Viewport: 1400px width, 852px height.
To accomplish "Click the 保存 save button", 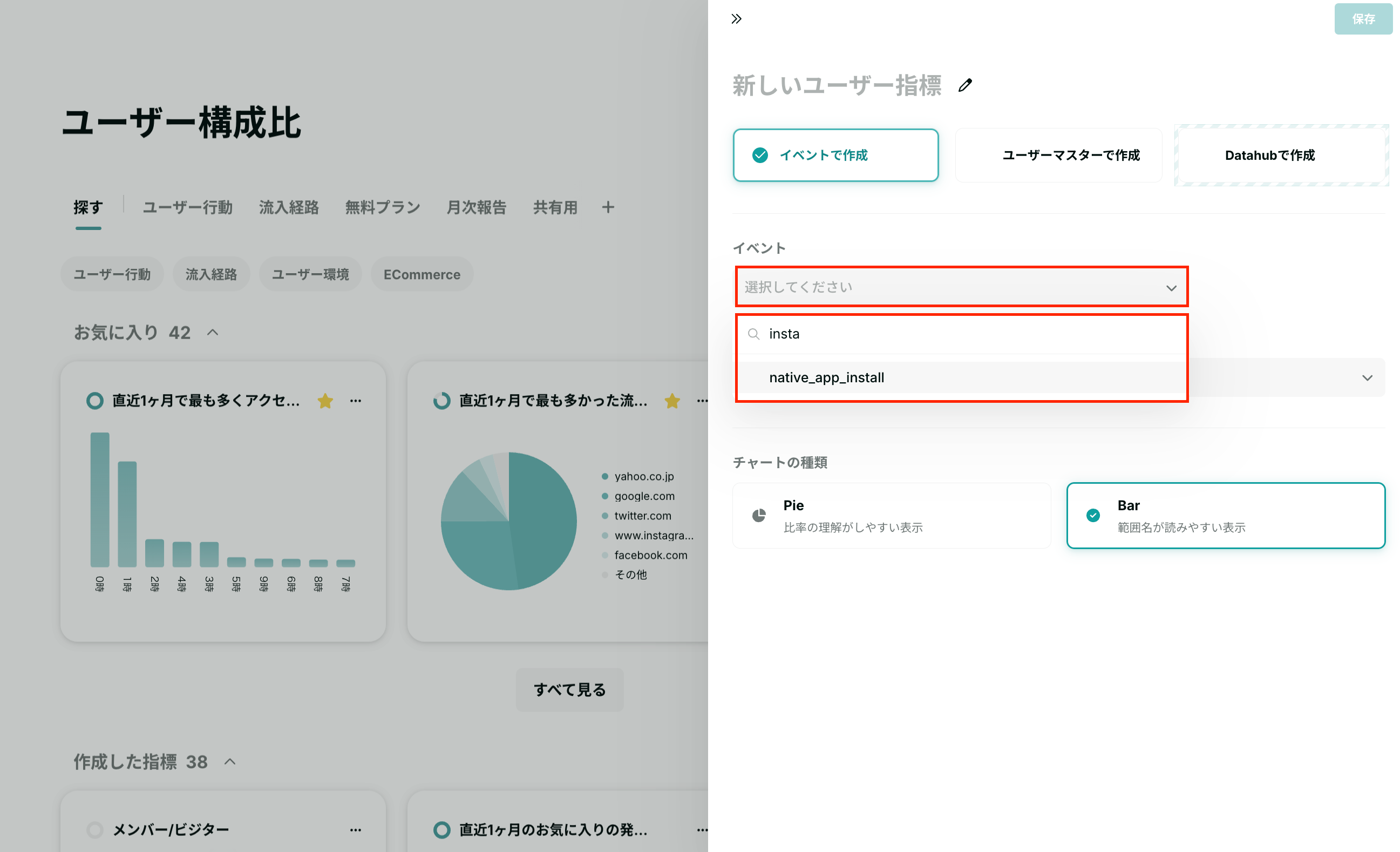I will [x=1363, y=19].
